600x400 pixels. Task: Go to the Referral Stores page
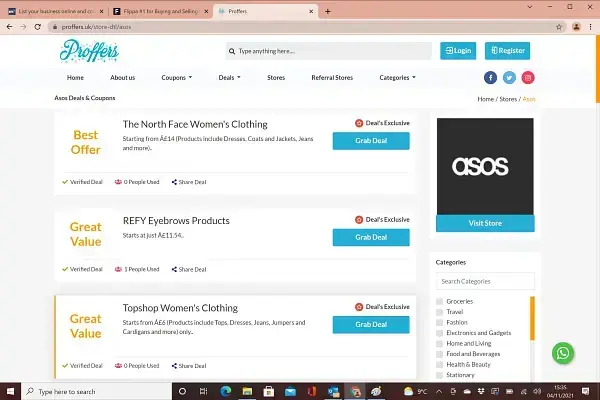pos(332,78)
